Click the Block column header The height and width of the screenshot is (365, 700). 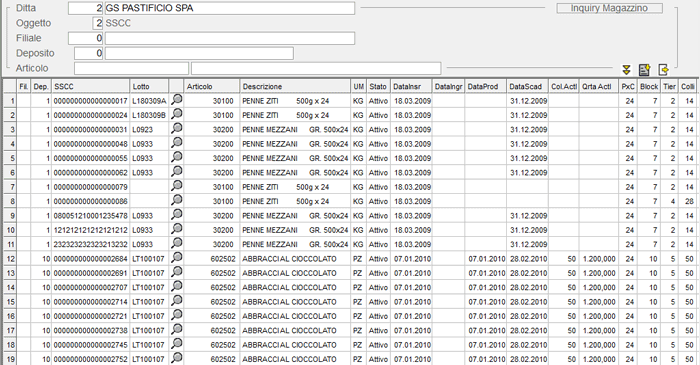649,87
